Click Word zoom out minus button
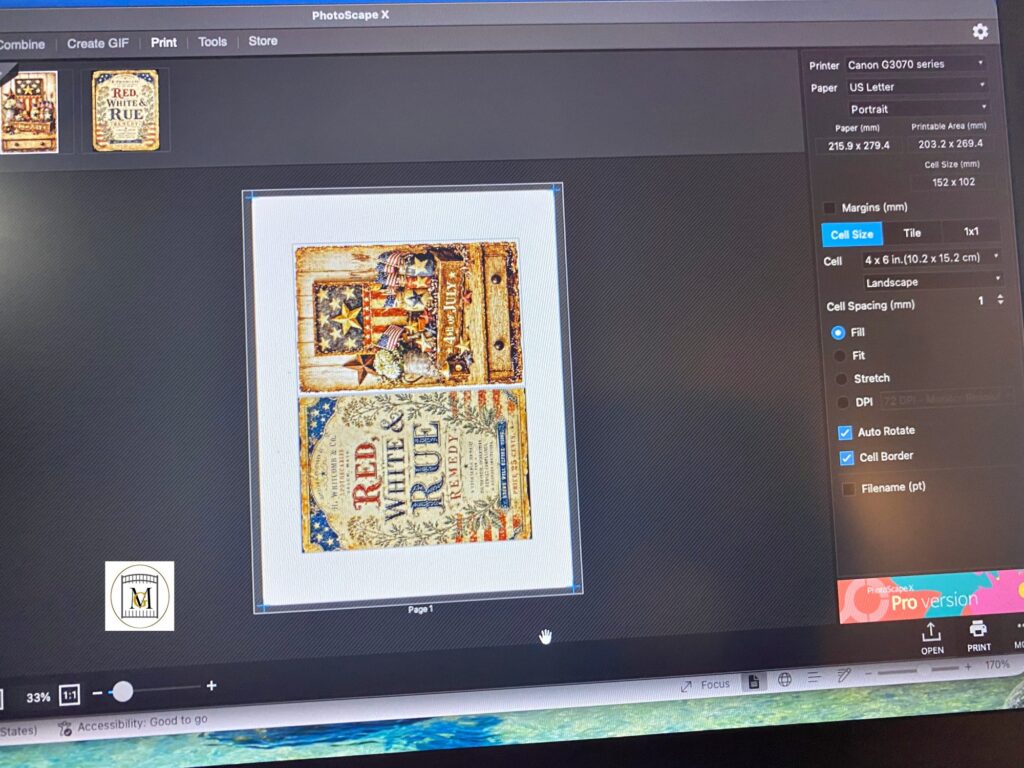Image resolution: width=1024 pixels, height=768 pixels. (x=868, y=673)
